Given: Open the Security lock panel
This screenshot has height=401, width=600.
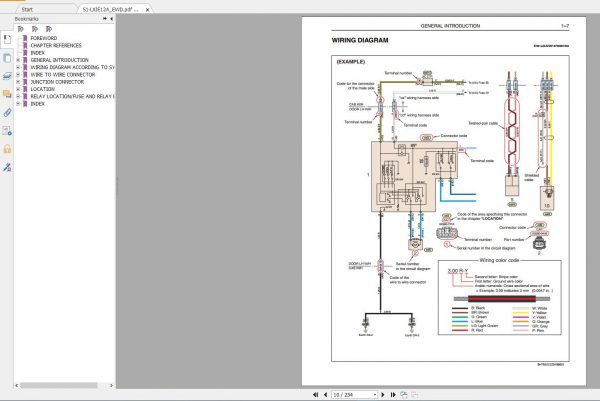Looking at the screenshot, I should click(7, 149).
